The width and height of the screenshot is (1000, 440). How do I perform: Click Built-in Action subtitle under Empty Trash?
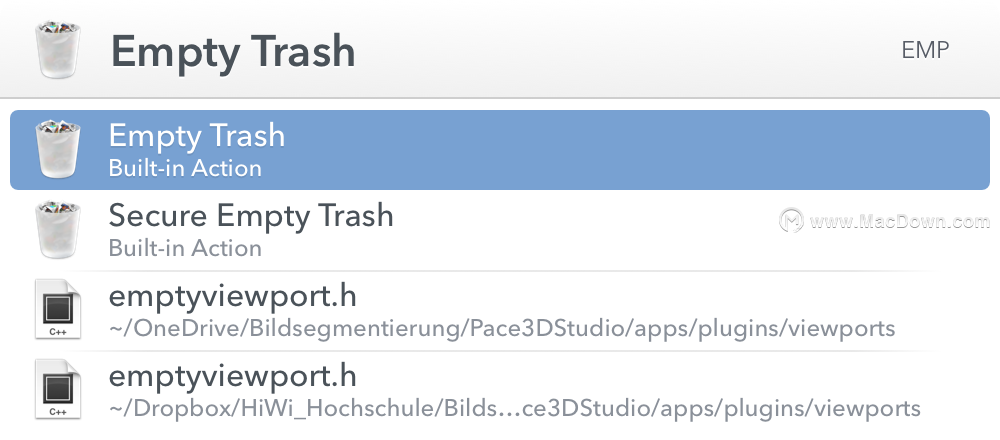185,168
